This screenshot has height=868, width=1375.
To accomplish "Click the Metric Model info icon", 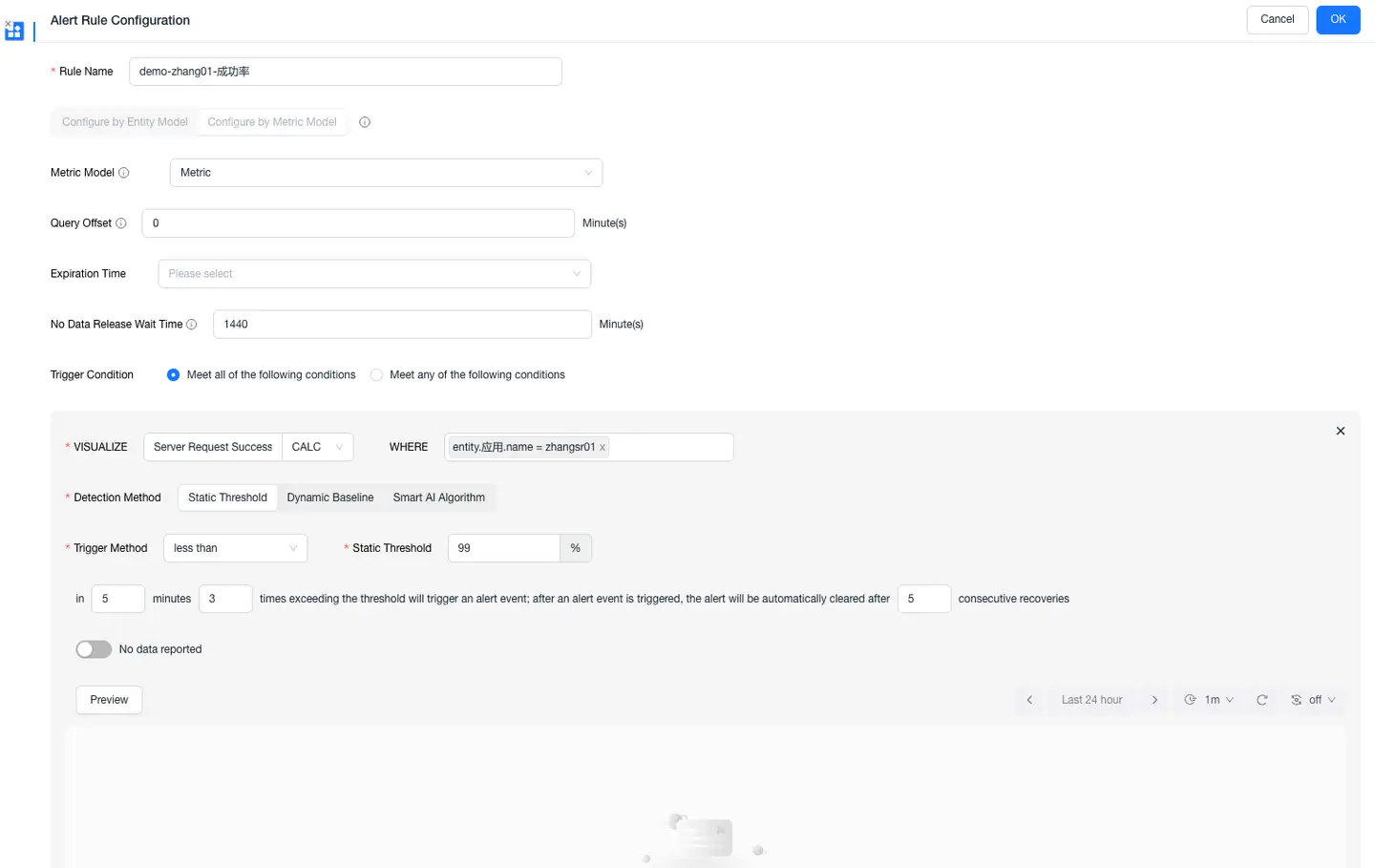I will click(x=124, y=173).
